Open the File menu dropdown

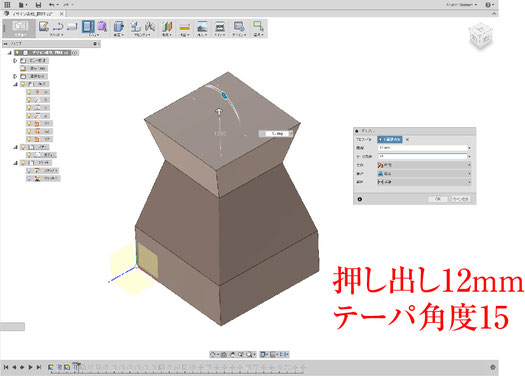(x=23, y=5)
